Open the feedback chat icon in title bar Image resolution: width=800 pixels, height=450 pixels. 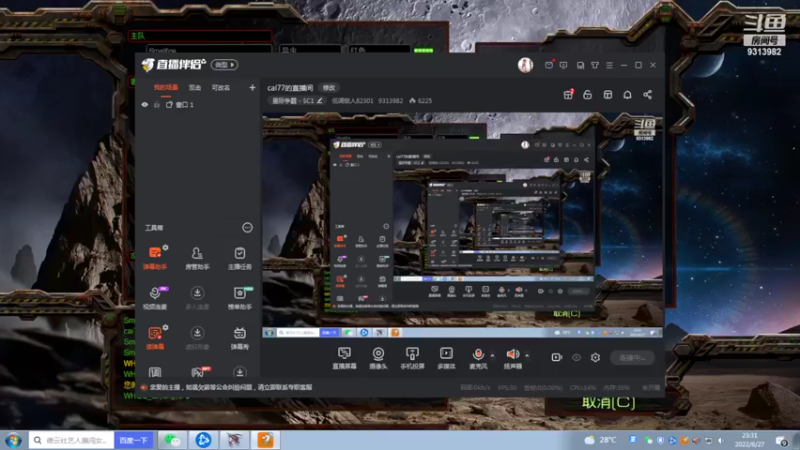pos(564,65)
